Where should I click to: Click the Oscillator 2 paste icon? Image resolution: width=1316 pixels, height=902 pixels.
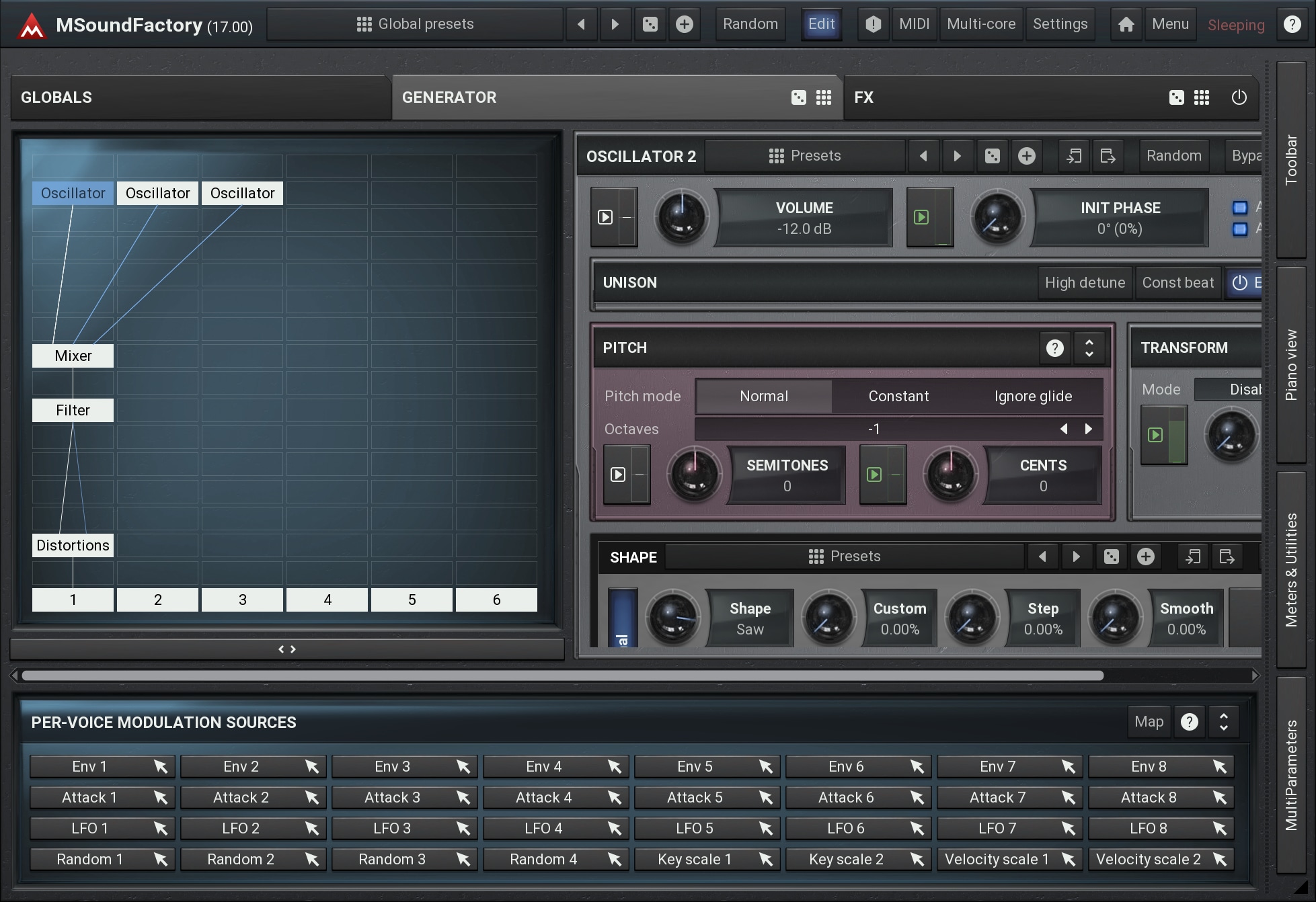click(x=1108, y=156)
